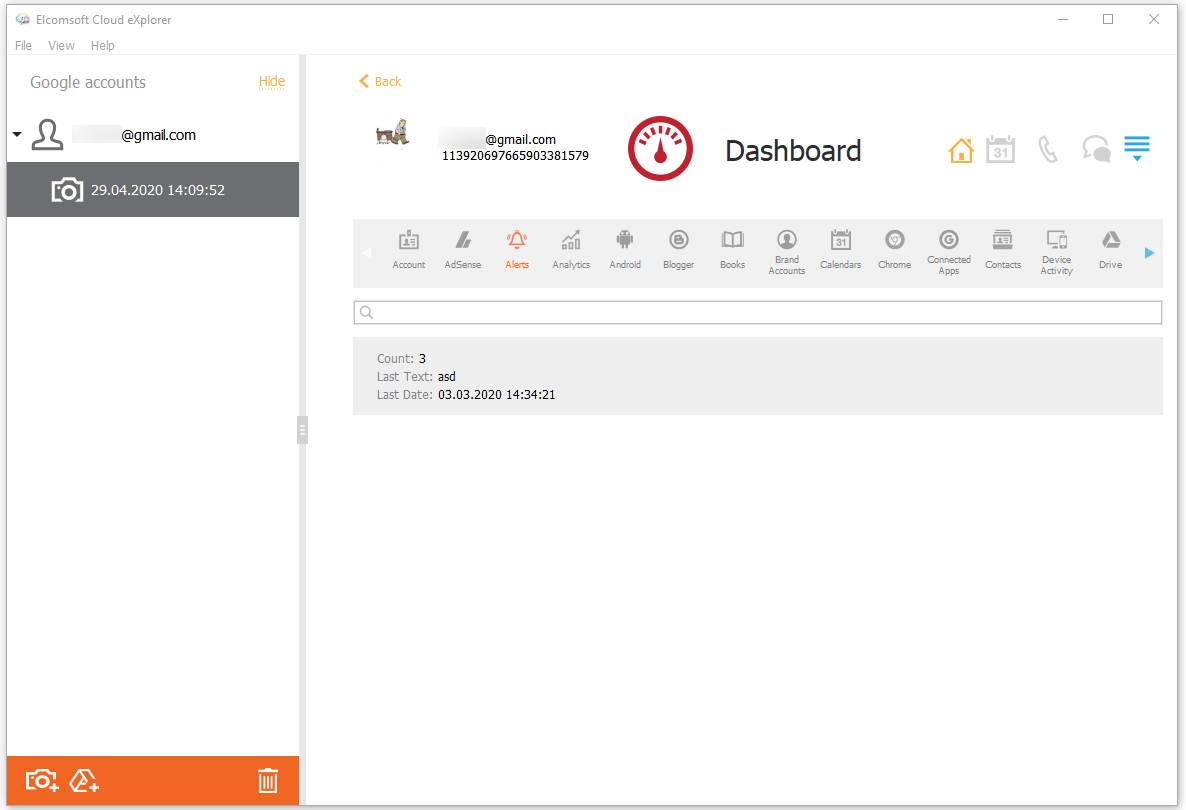Select the Connected Apps category
1186x810 pixels.
[x=948, y=250]
